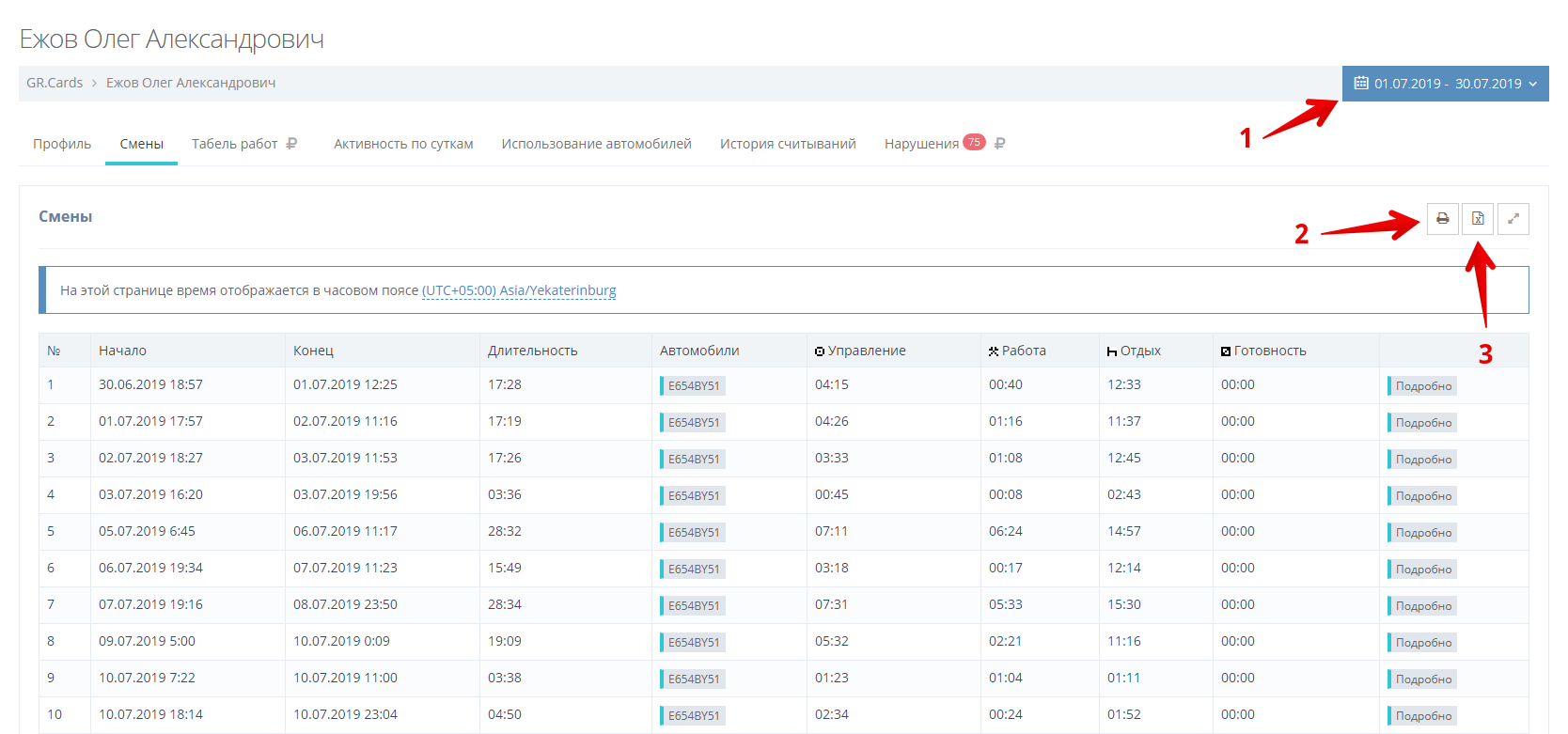Image resolution: width=1568 pixels, height=734 pixels.
Task: Expand the Смены panel to fullscreen
Action: click(x=1513, y=219)
